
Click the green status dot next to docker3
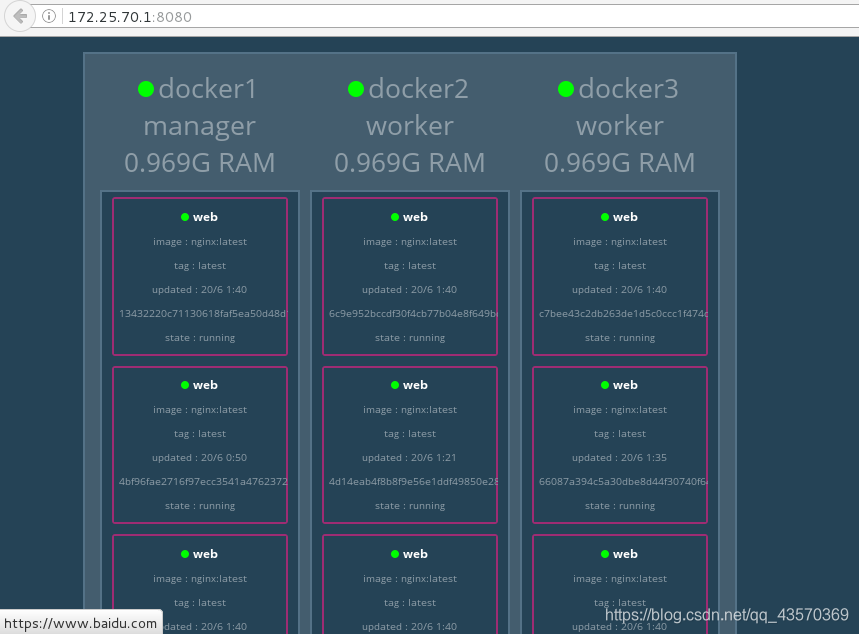coord(566,89)
